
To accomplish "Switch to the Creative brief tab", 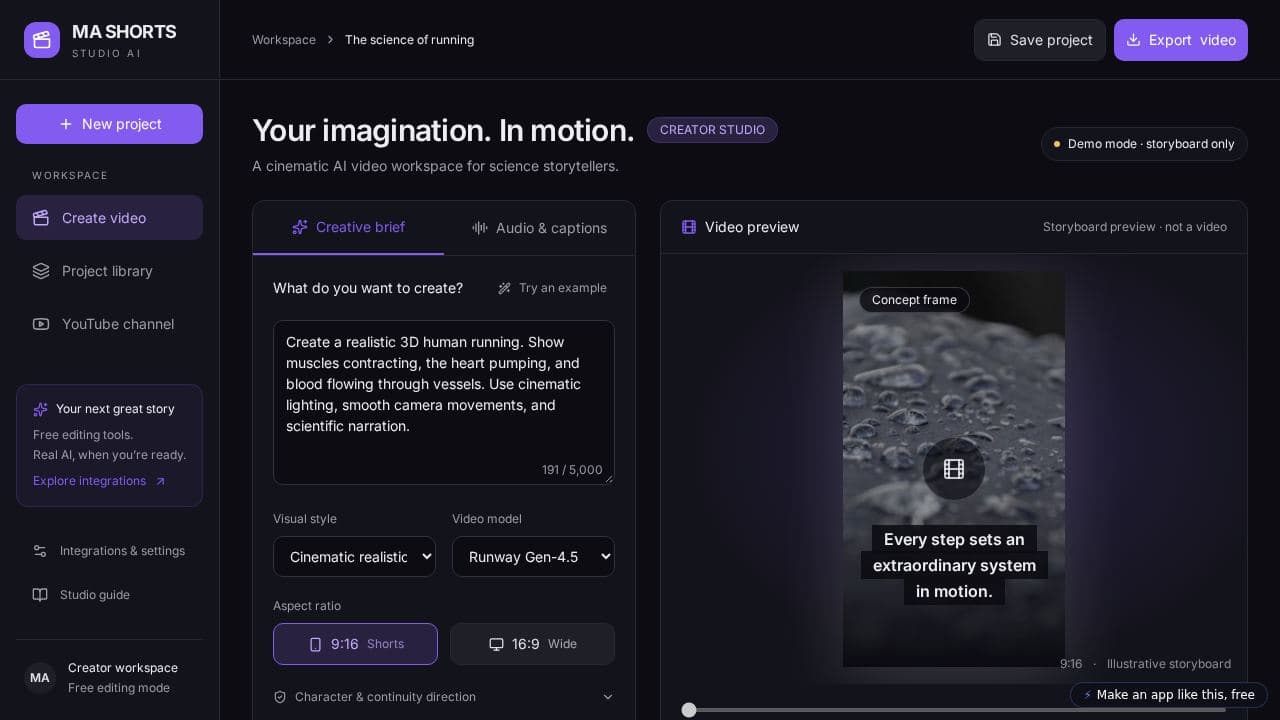I will [x=348, y=227].
